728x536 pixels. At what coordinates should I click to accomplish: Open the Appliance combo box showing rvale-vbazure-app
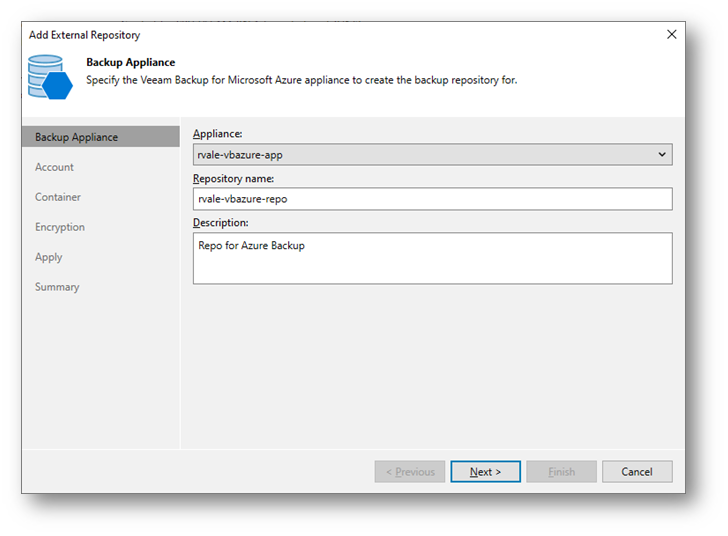click(420, 155)
